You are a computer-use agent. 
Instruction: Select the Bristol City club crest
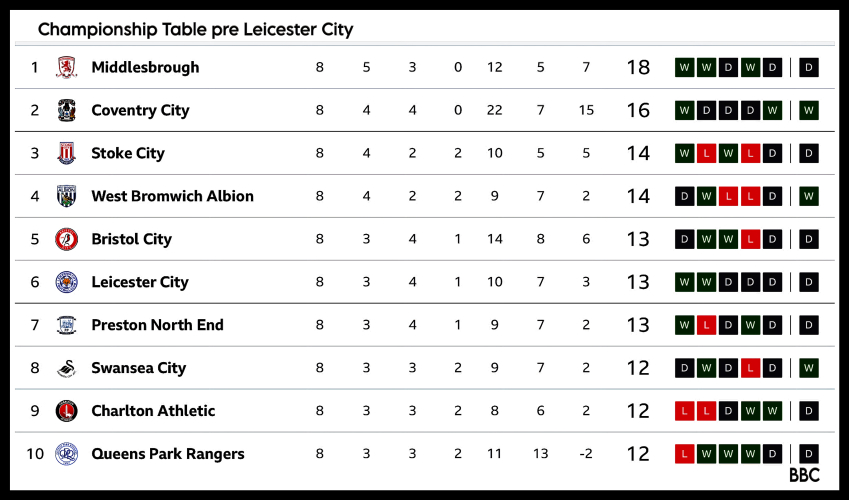click(x=67, y=239)
